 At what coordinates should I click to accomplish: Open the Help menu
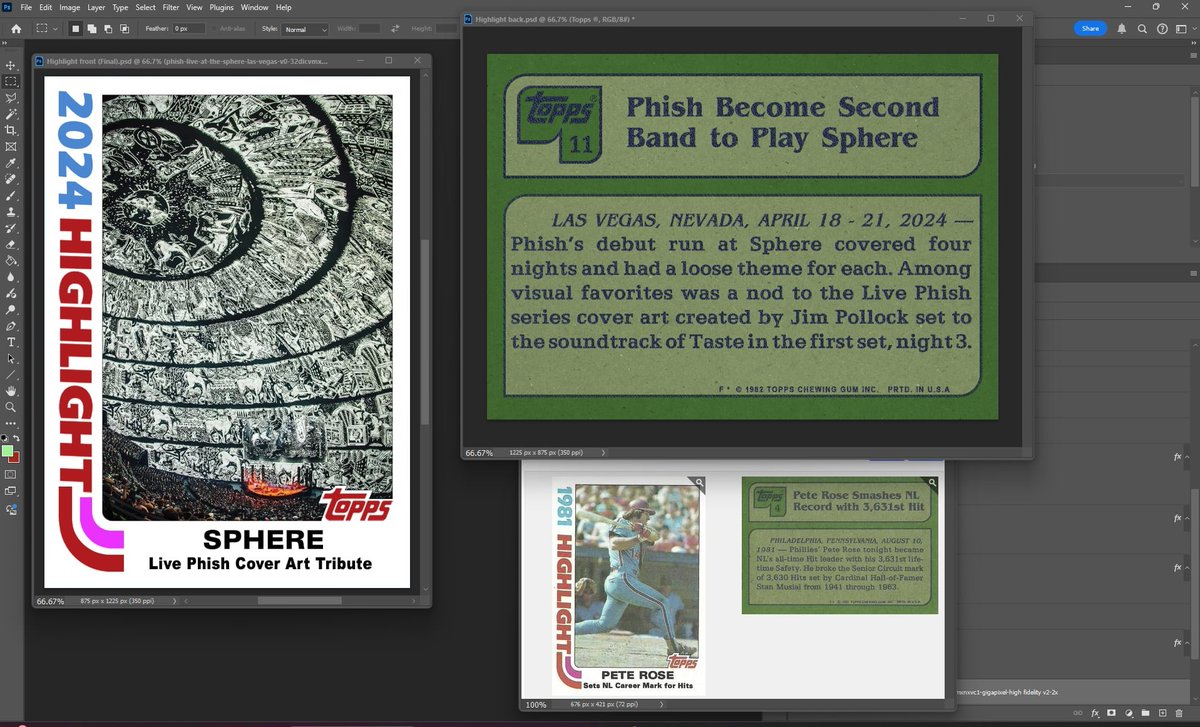click(284, 7)
